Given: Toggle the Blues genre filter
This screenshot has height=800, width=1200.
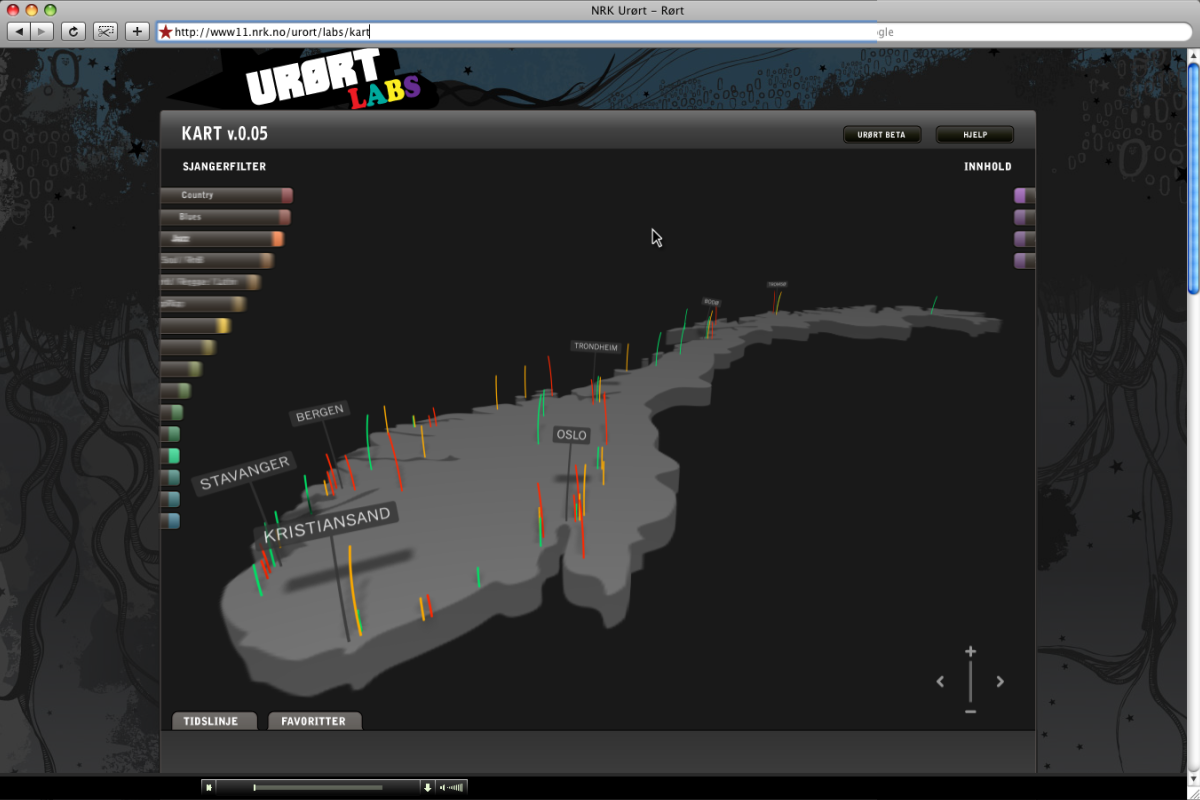Looking at the screenshot, I should coord(225,217).
